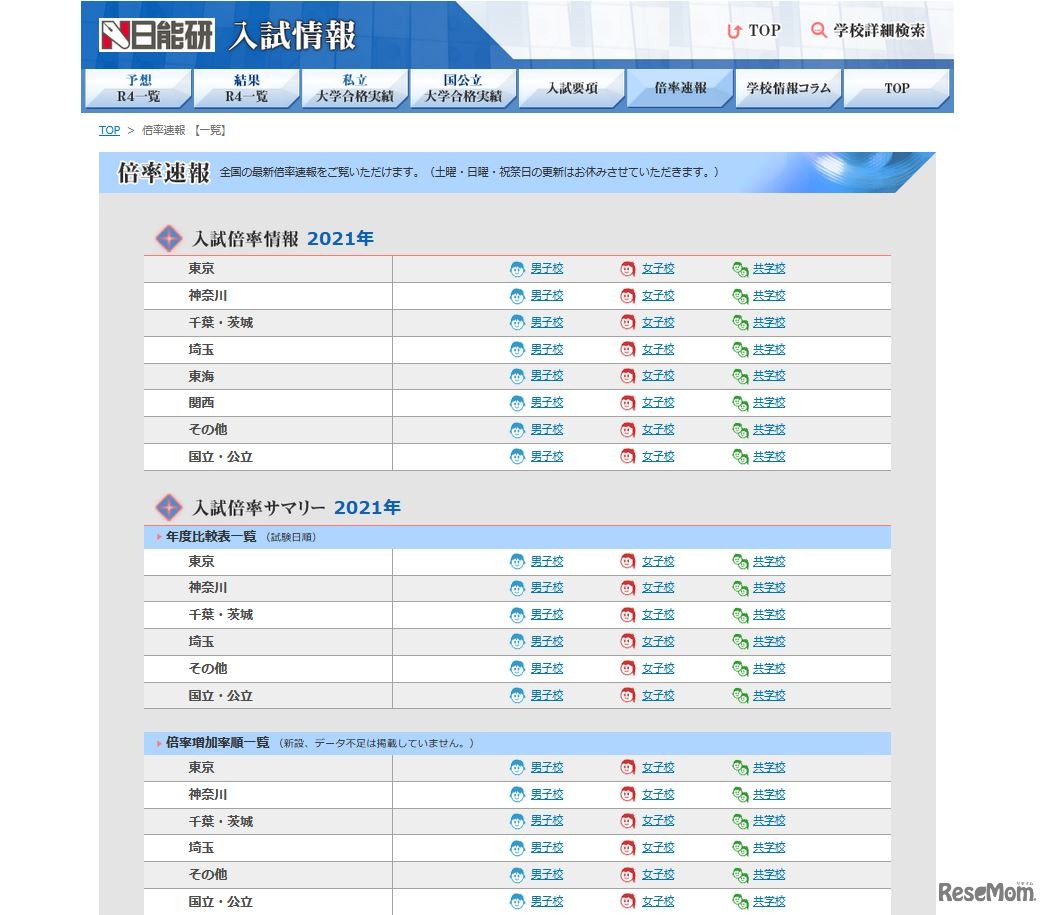This screenshot has height=915, width=1049.
Task: Open 女子校 link for 国立・公立 in 入試倍率情報
Action: click(658, 455)
